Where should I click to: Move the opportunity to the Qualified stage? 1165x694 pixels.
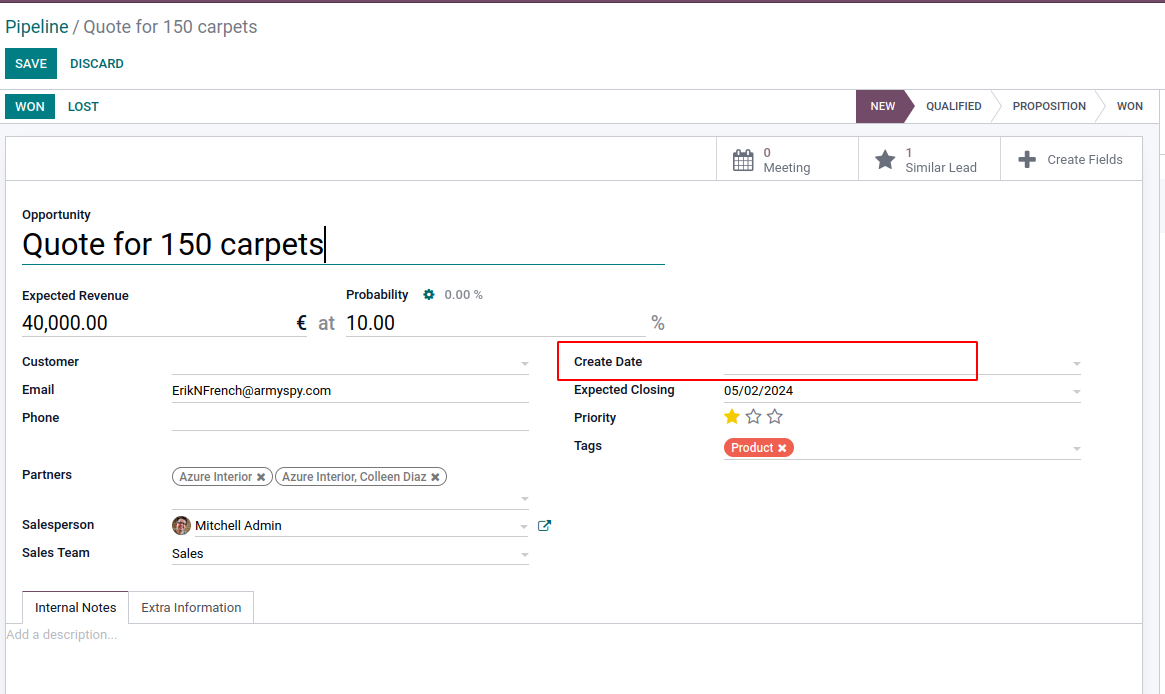point(953,106)
